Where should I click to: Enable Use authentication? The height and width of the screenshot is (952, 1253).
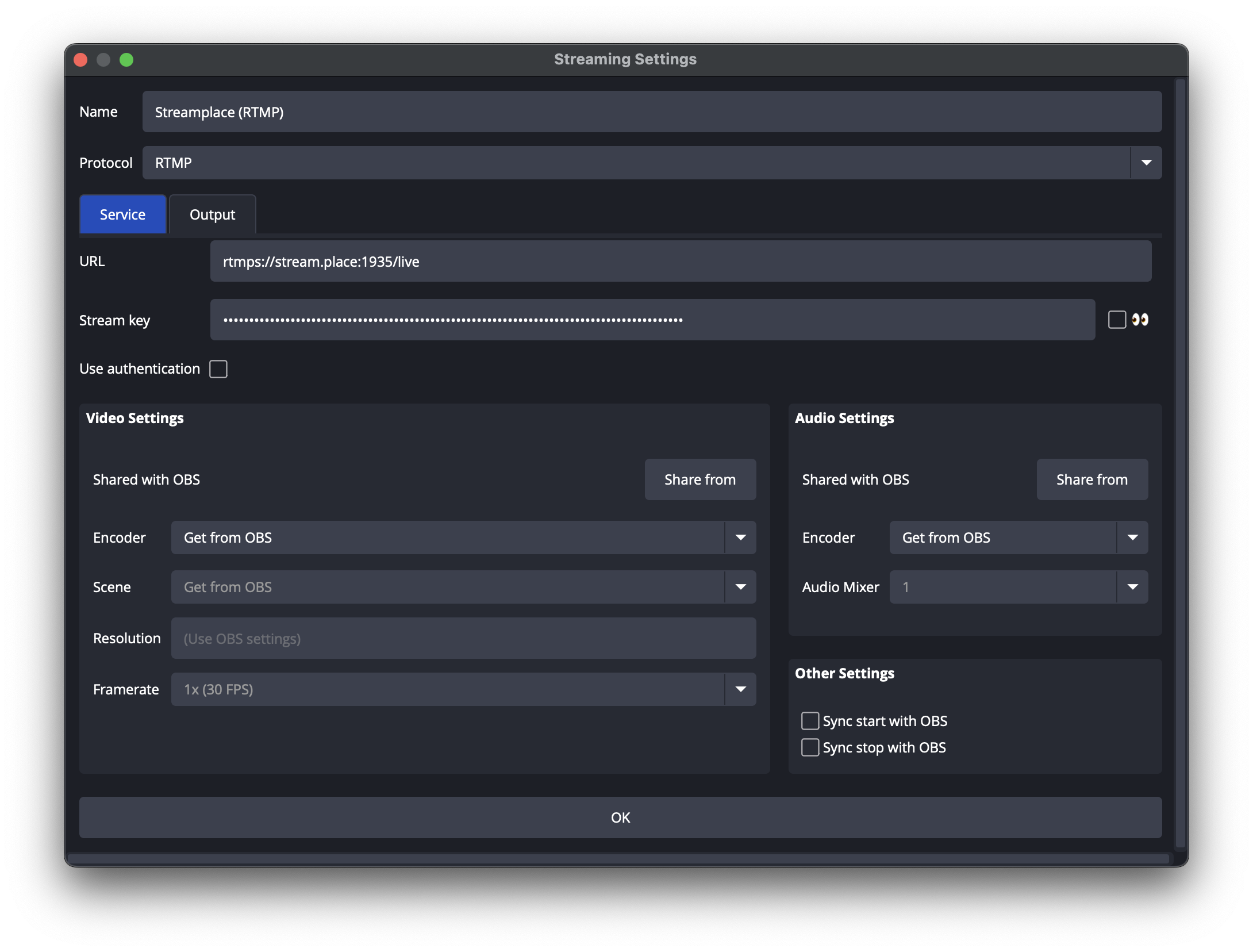tap(218, 368)
